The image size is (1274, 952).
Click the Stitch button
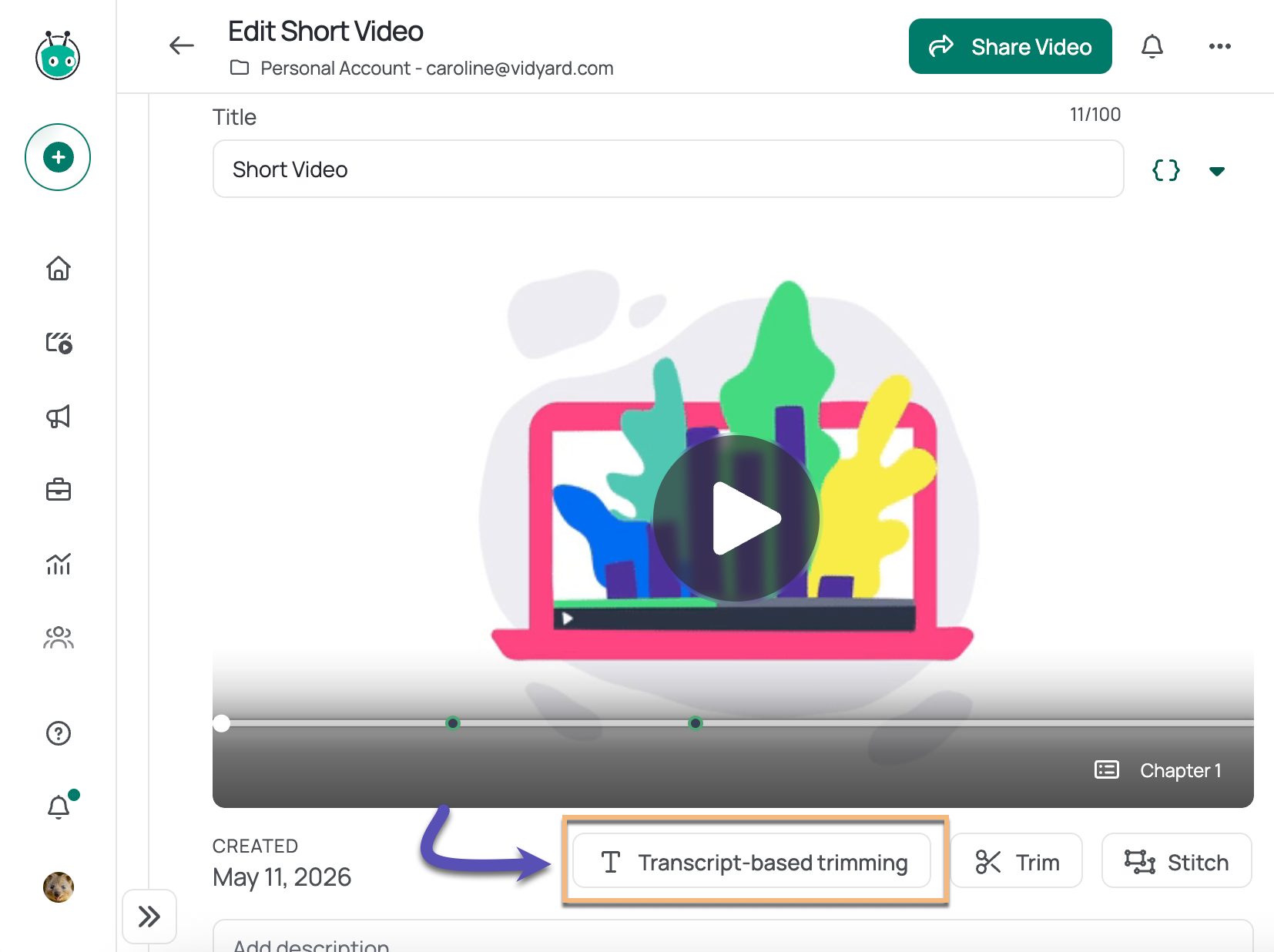[1176, 861]
